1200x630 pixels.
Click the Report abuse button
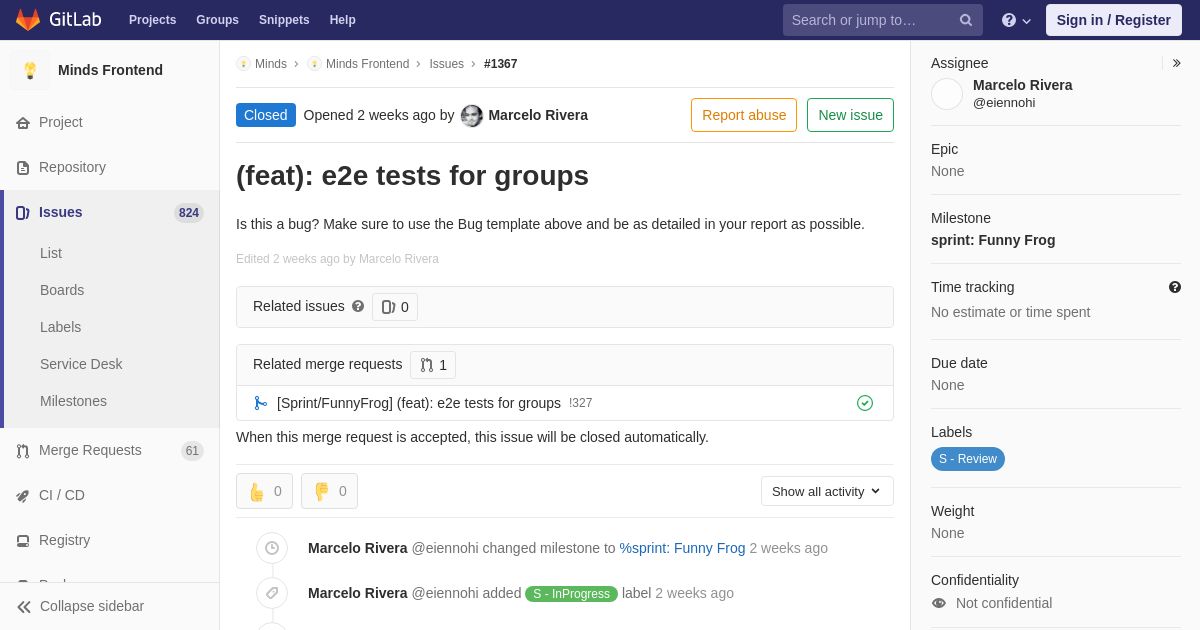(x=744, y=115)
